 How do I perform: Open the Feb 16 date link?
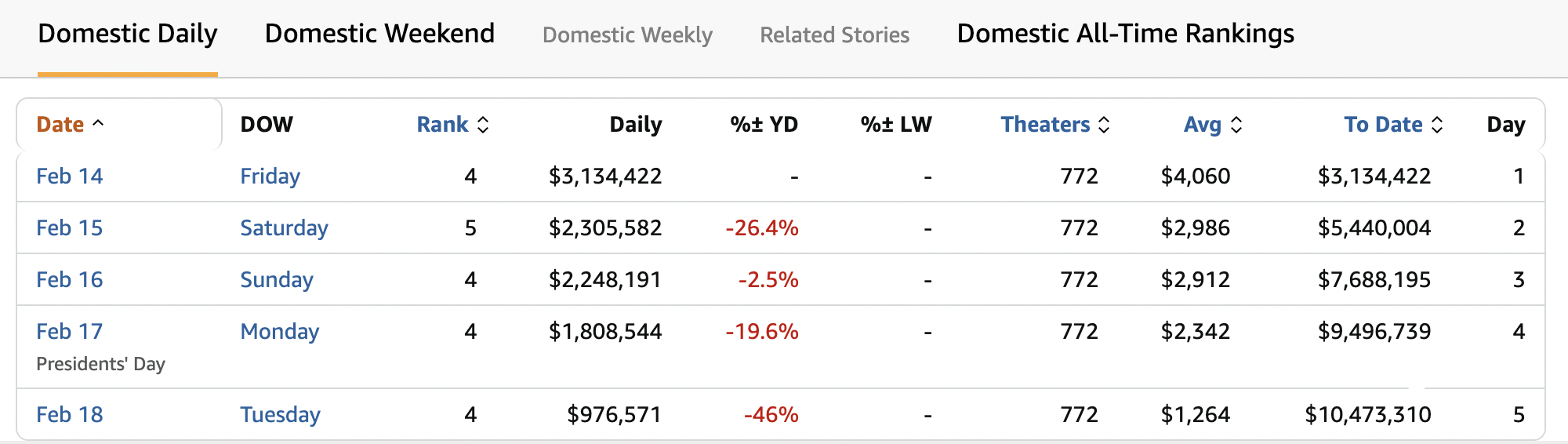click(70, 280)
